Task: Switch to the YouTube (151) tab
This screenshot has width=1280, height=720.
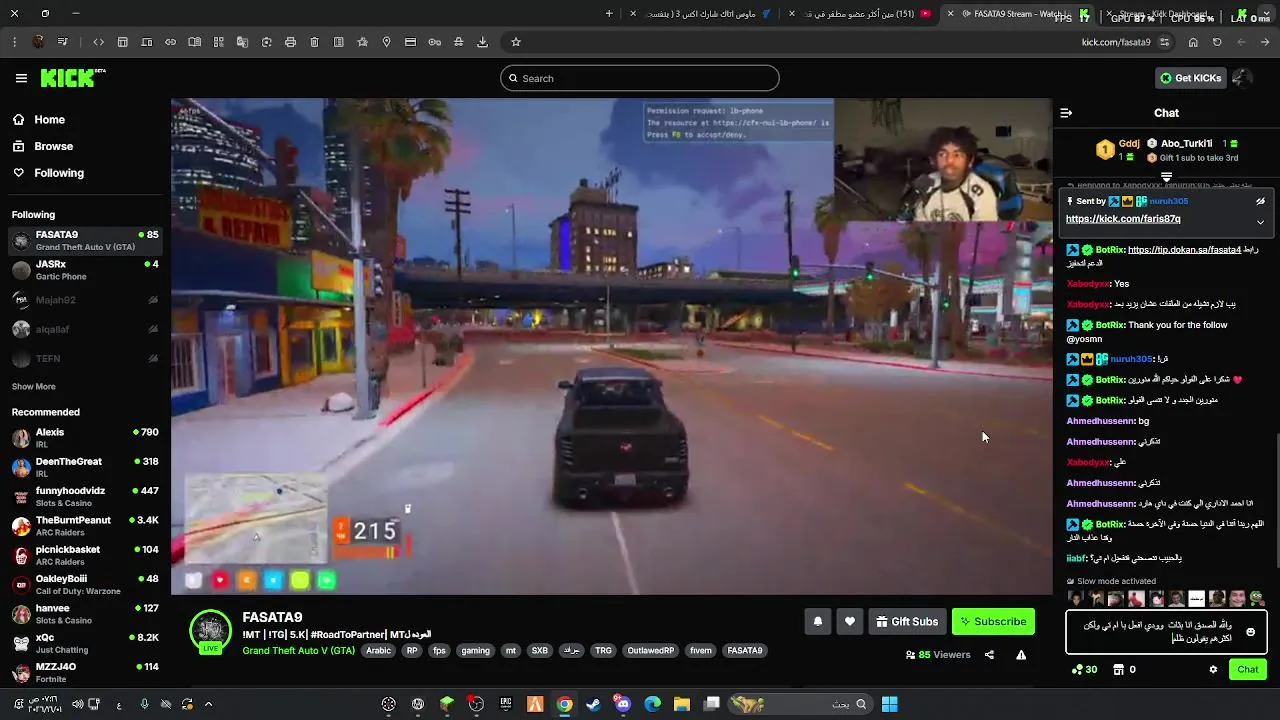Action: click(x=862, y=14)
